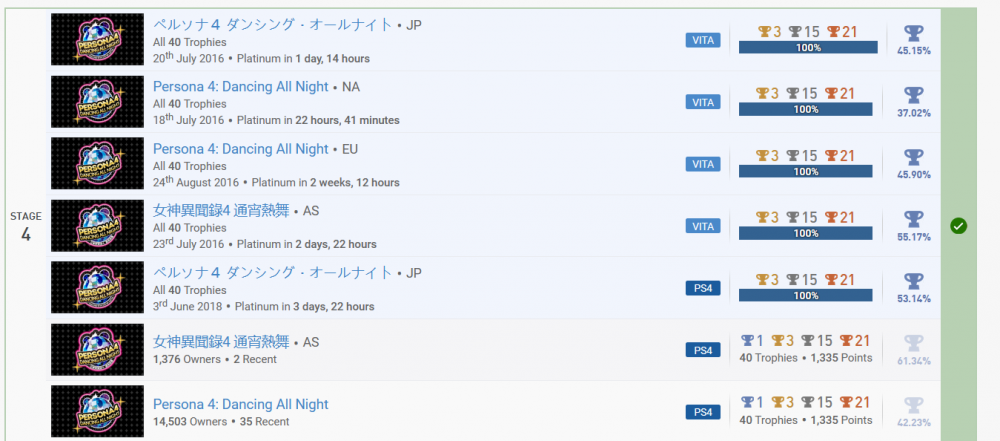Open the last Persona 4: Dancing All Night link
The height and width of the screenshot is (441, 1000).
[x=240, y=405]
